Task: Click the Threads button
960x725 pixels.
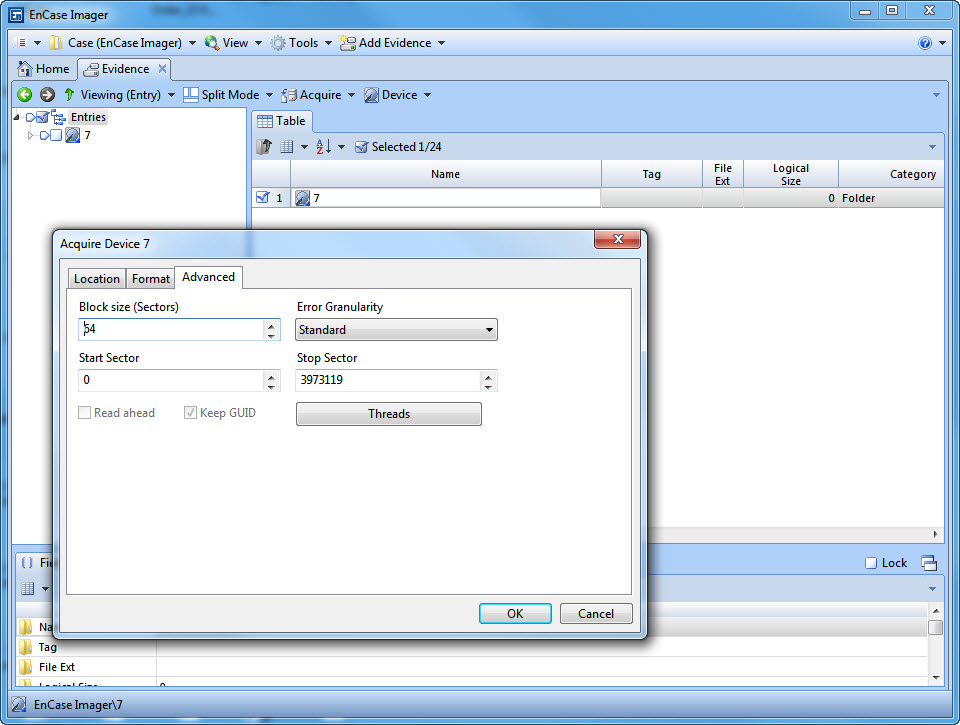Action: (x=389, y=414)
